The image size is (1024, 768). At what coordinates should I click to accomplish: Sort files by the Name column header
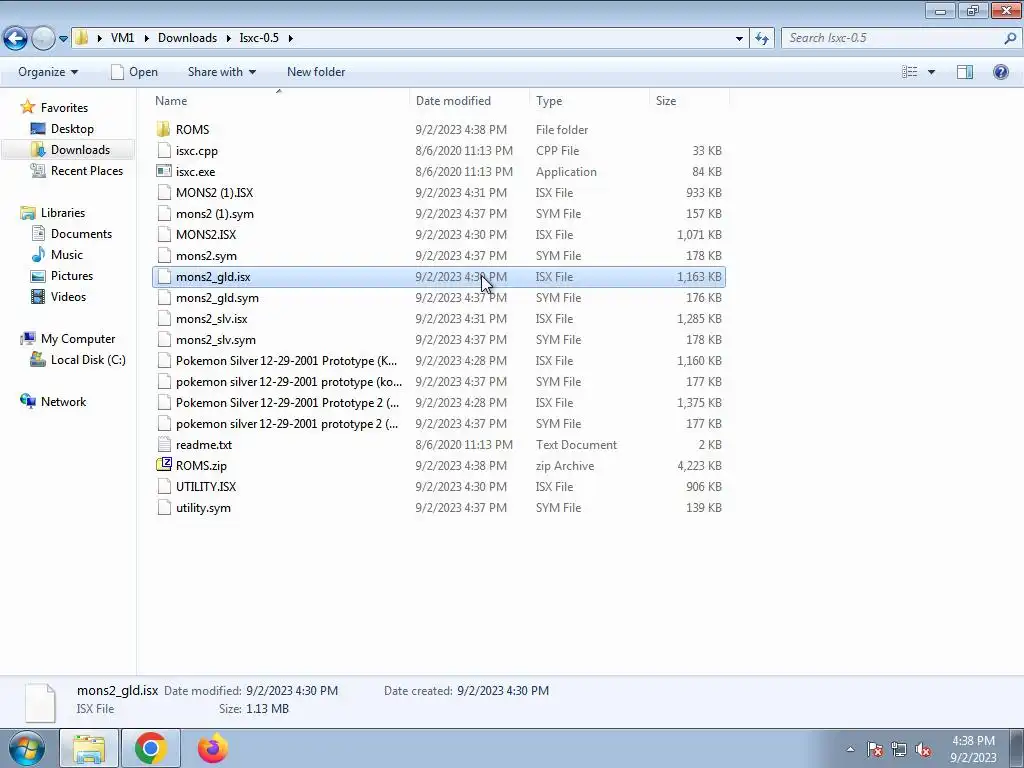click(x=171, y=101)
